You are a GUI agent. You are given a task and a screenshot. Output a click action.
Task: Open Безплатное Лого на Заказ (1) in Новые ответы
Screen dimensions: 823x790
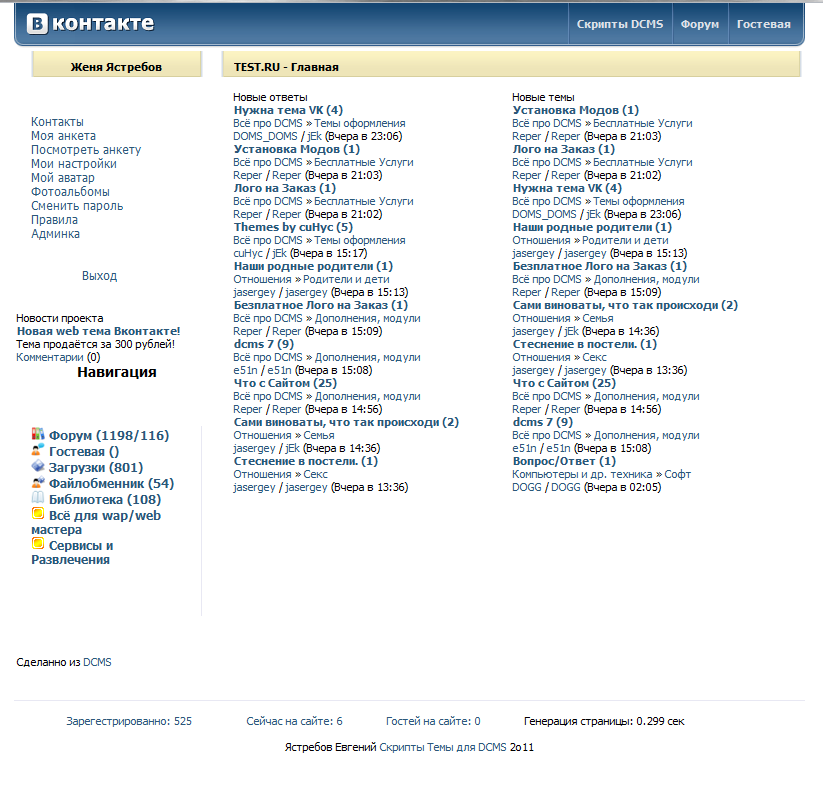[321, 306]
